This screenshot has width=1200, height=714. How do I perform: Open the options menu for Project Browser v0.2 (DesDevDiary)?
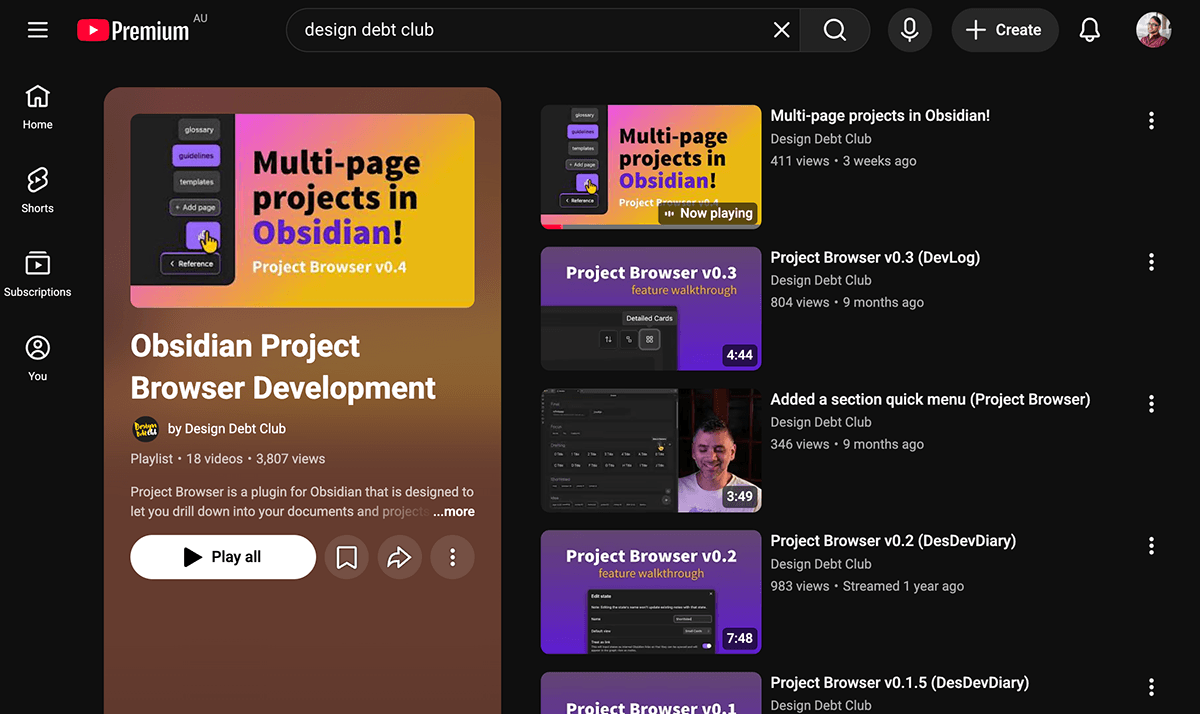point(1151,545)
